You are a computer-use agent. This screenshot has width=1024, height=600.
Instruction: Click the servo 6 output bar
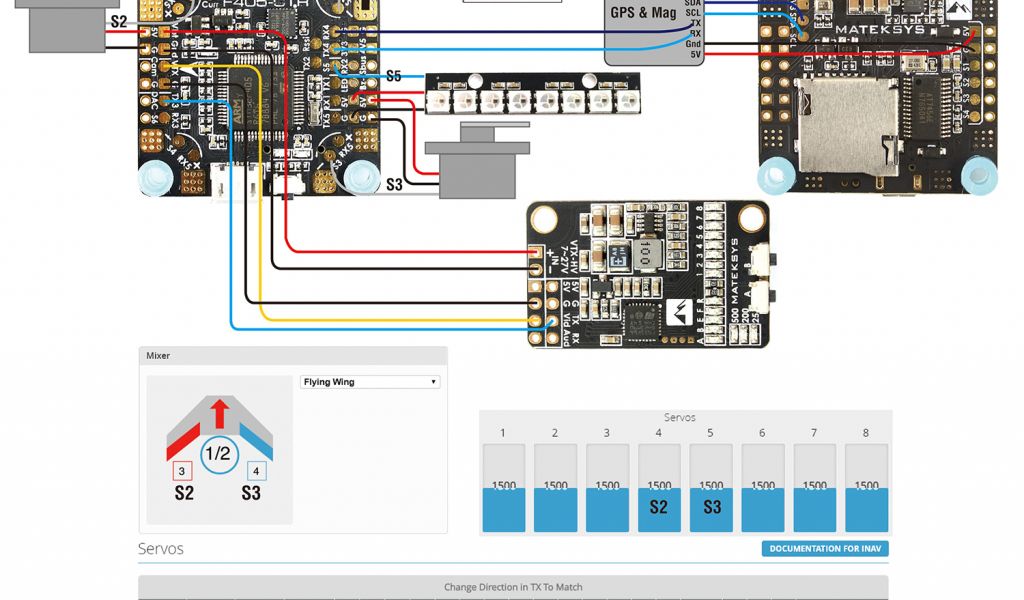point(762,488)
